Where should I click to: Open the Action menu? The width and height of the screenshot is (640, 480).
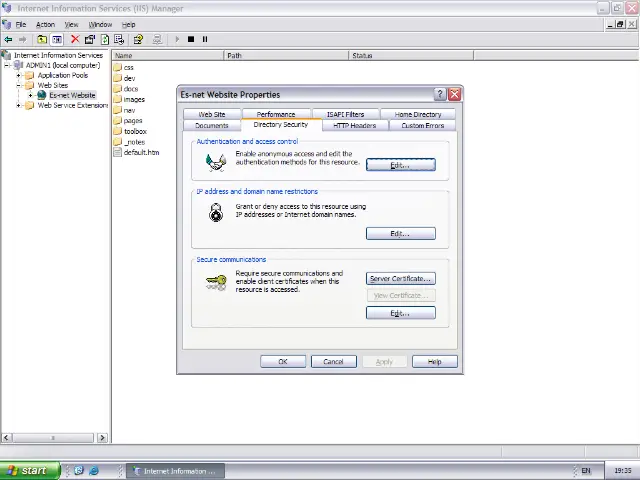coord(45,24)
